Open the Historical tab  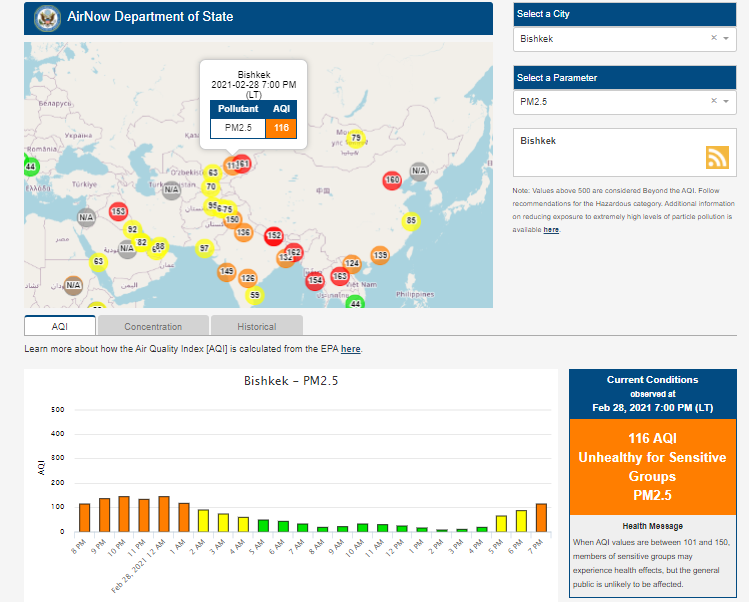click(257, 326)
